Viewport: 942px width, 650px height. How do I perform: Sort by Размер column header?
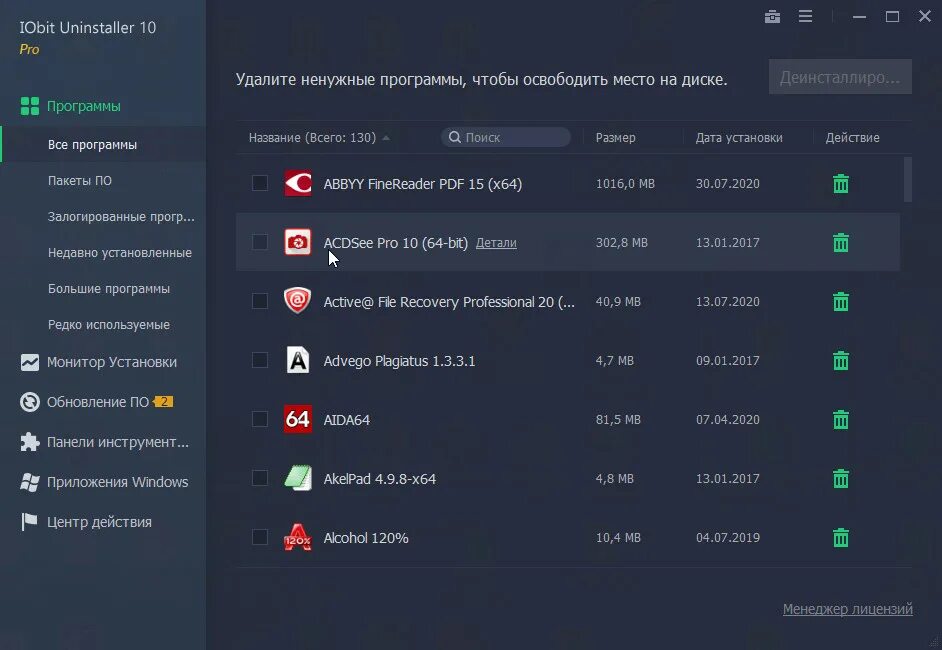pos(615,138)
